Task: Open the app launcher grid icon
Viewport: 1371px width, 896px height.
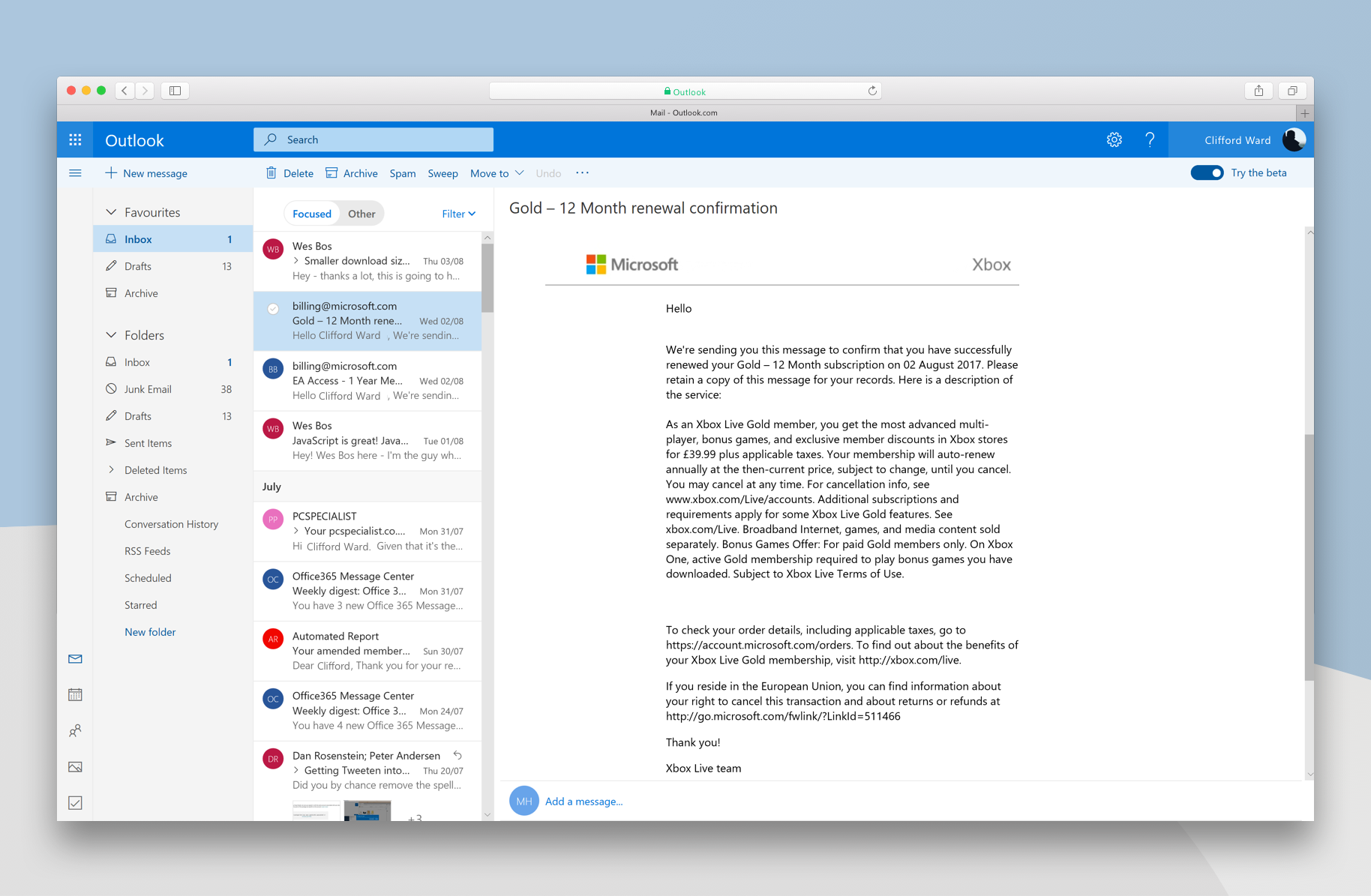Action: (75, 139)
